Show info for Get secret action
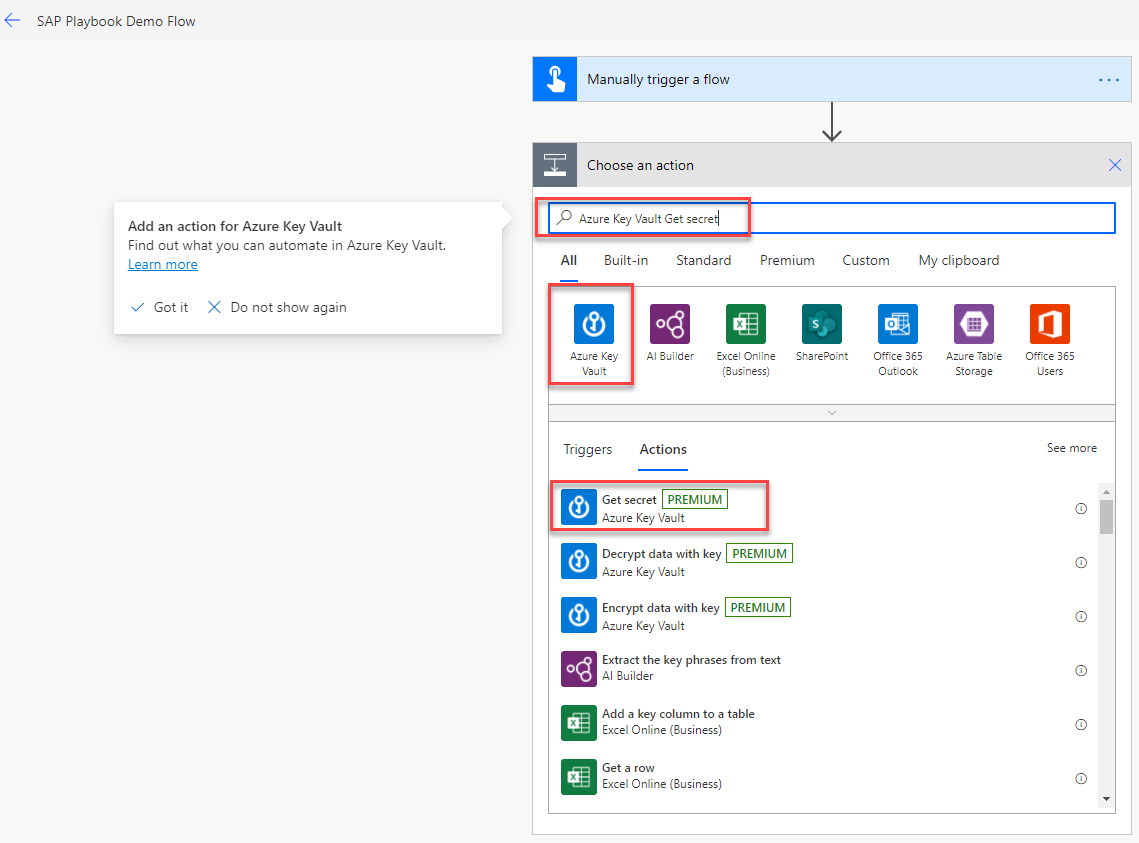The width and height of the screenshot is (1139, 843). 1081,508
